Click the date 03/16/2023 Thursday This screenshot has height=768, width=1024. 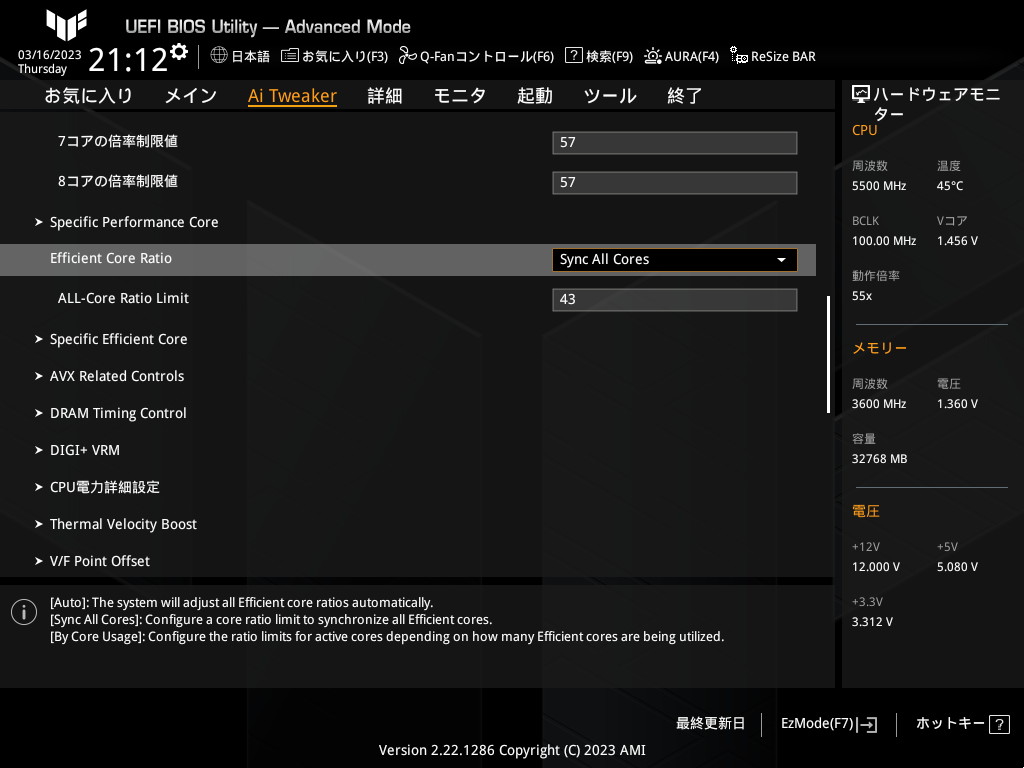click(x=50, y=62)
